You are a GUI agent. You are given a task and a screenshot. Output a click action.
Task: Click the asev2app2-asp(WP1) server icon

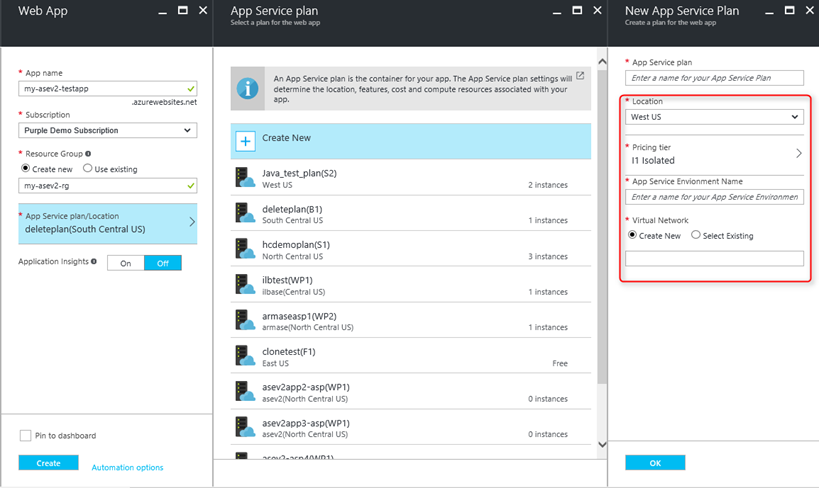tap(244, 391)
